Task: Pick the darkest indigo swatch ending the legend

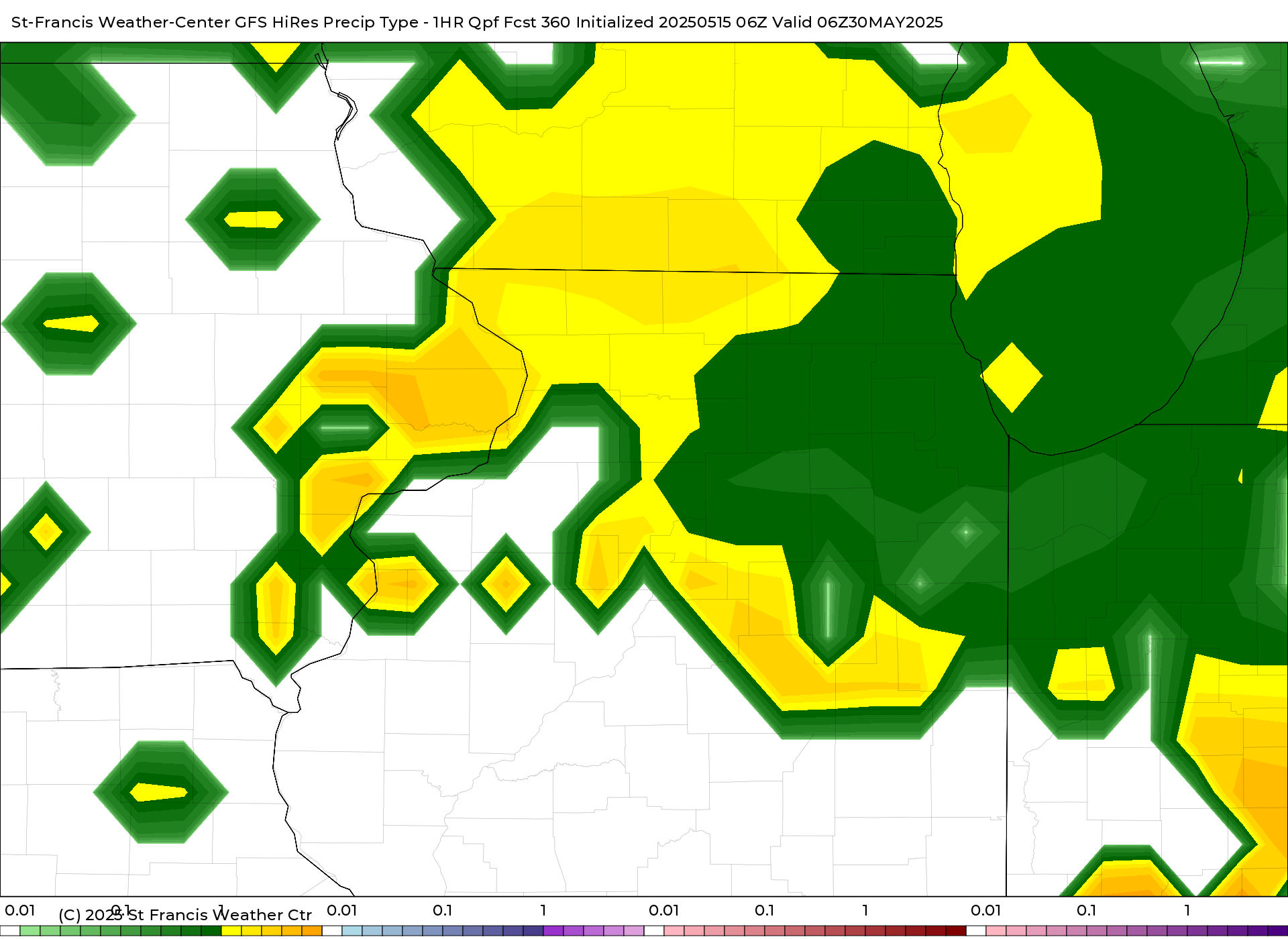Action: point(1278,931)
